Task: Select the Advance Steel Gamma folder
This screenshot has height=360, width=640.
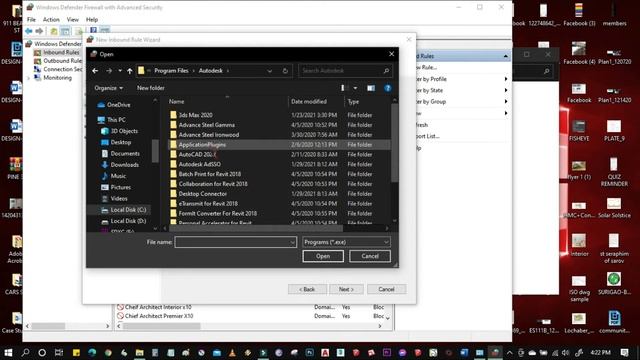Action: (x=207, y=125)
